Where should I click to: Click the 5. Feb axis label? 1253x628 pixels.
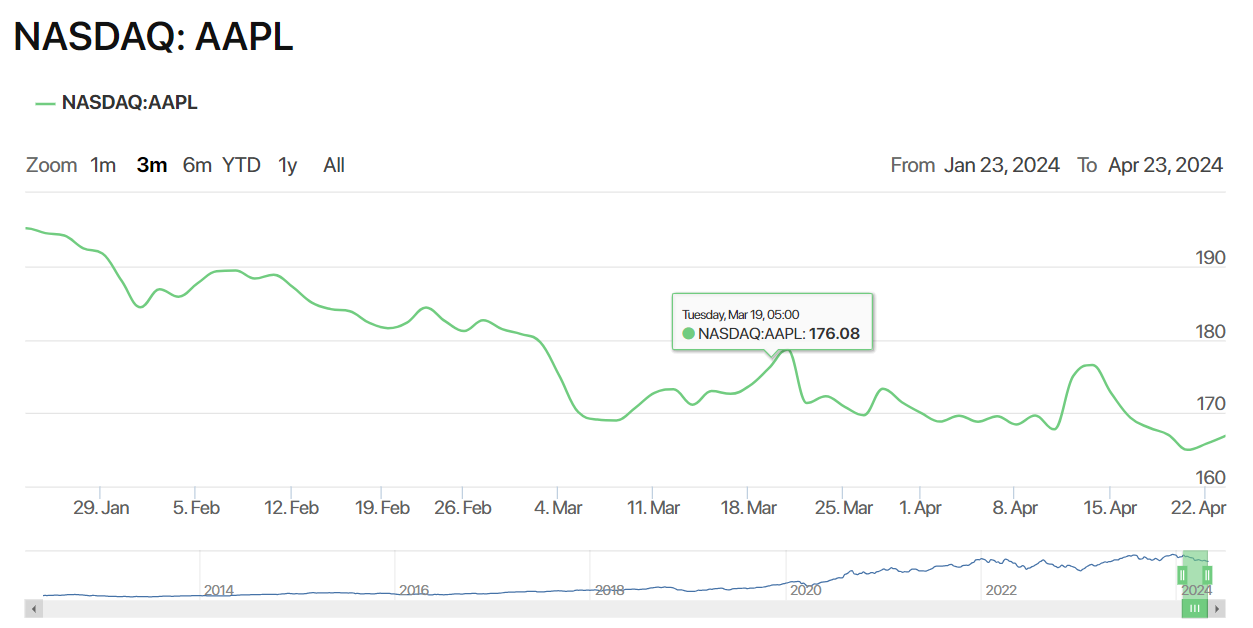[x=196, y=508]
